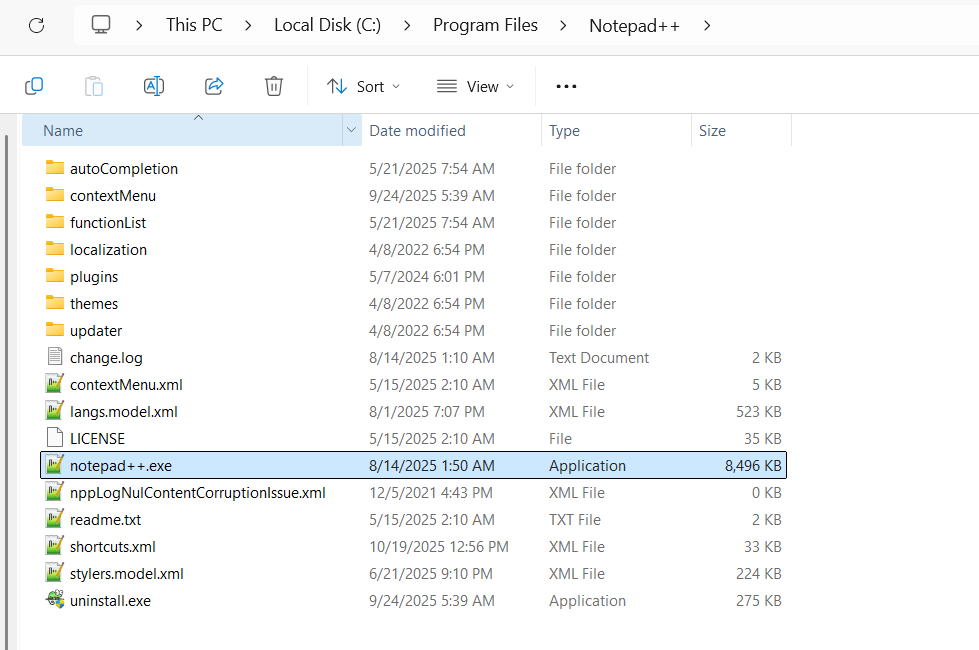Click the This PC monitor icon

(x=101, y=25)
